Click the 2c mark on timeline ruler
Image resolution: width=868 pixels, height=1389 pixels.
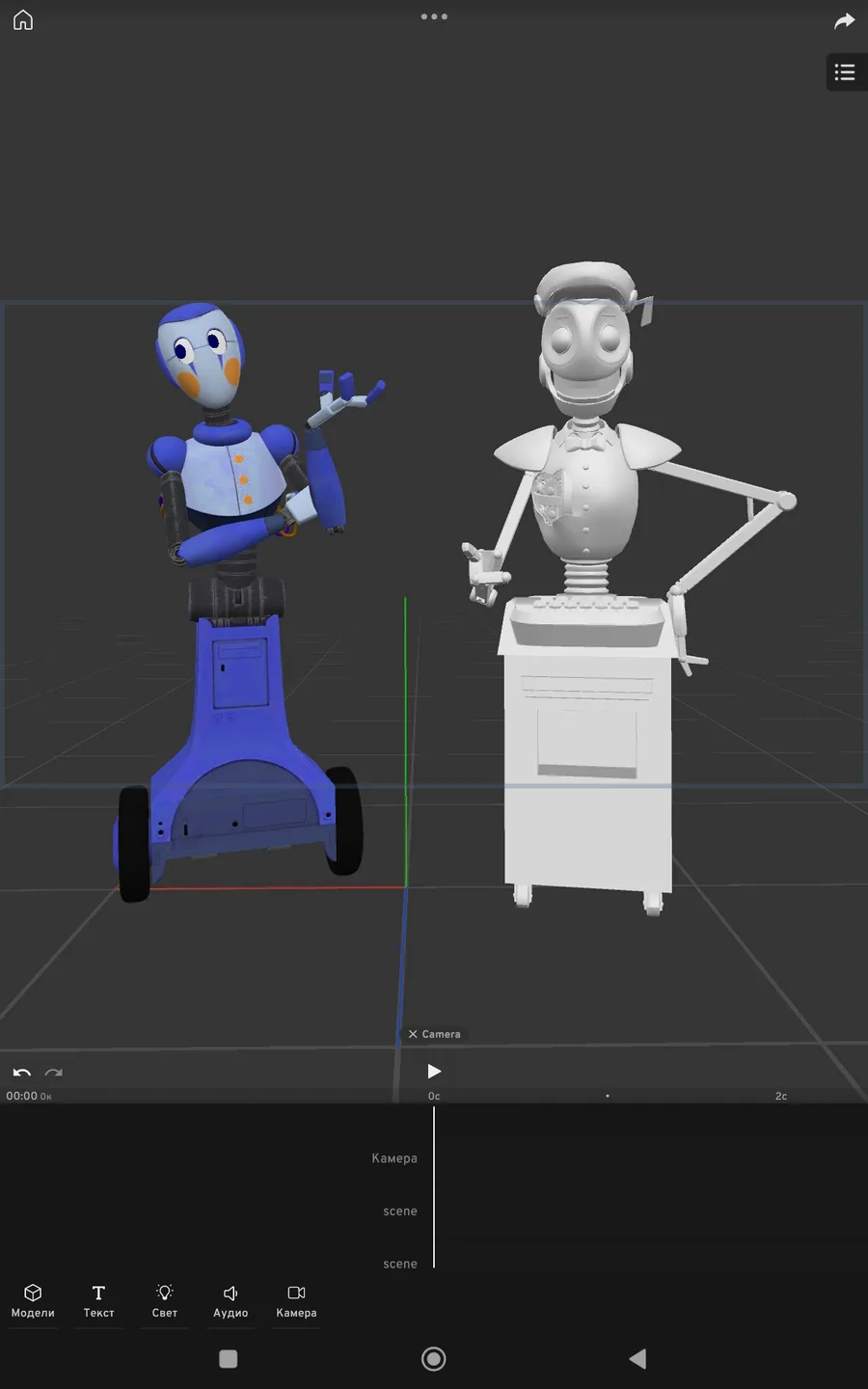tap(781, 1096)
